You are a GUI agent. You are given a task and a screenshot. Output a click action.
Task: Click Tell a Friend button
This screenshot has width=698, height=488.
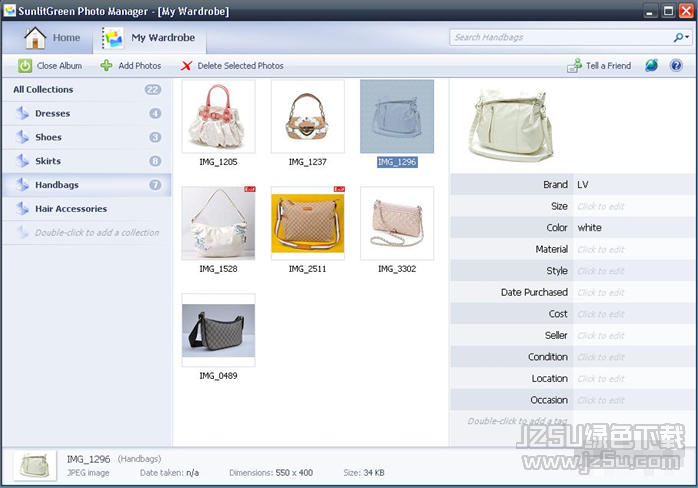599,66
